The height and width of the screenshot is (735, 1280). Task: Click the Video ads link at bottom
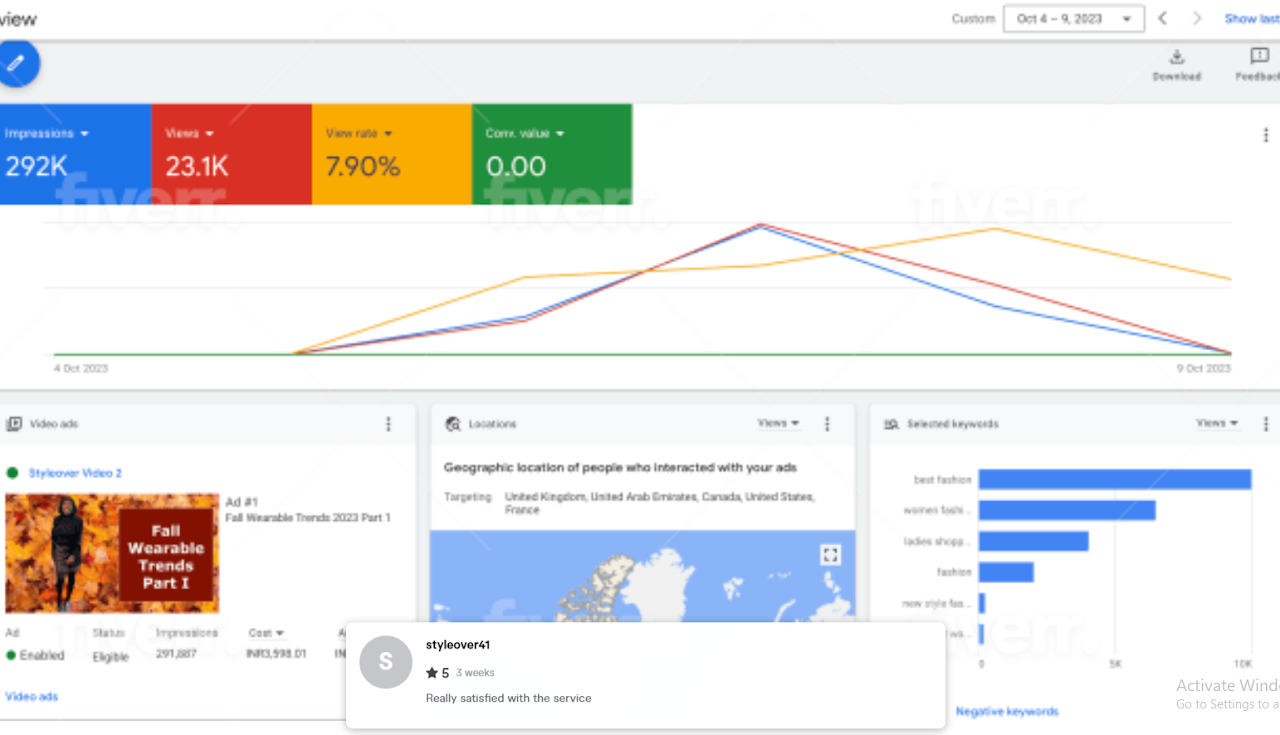(x=32, y=696)
